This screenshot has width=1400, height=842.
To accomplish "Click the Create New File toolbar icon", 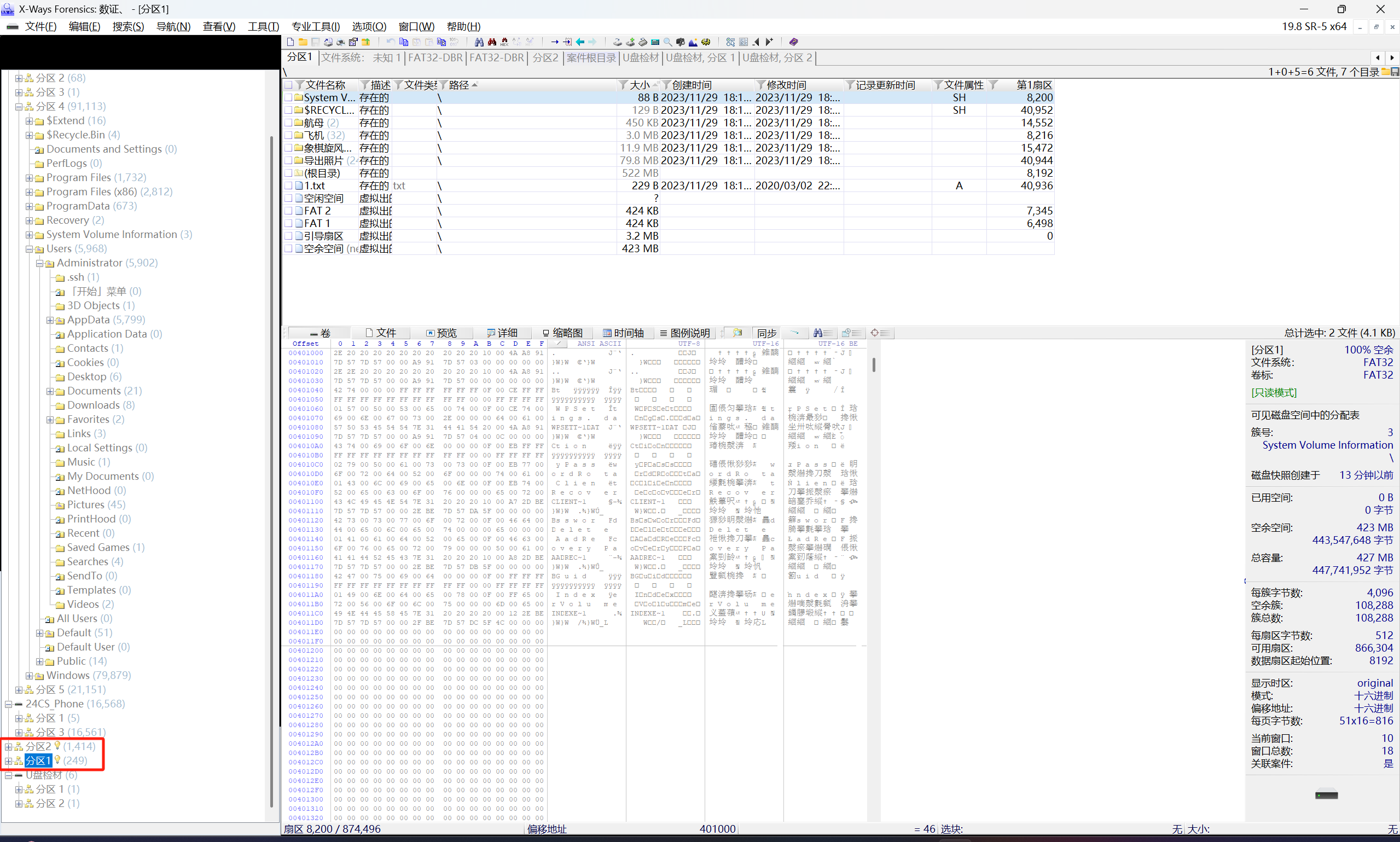I will (x=291, y=42).
